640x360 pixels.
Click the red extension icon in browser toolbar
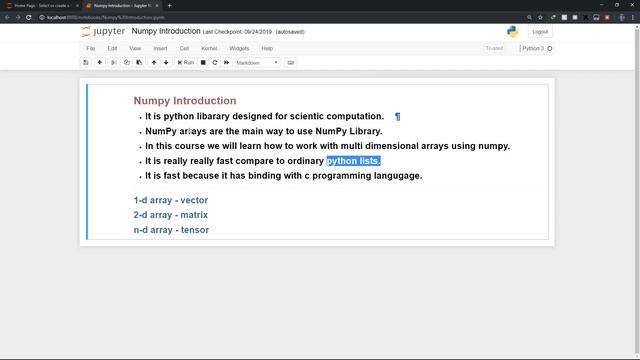(607, 18)
